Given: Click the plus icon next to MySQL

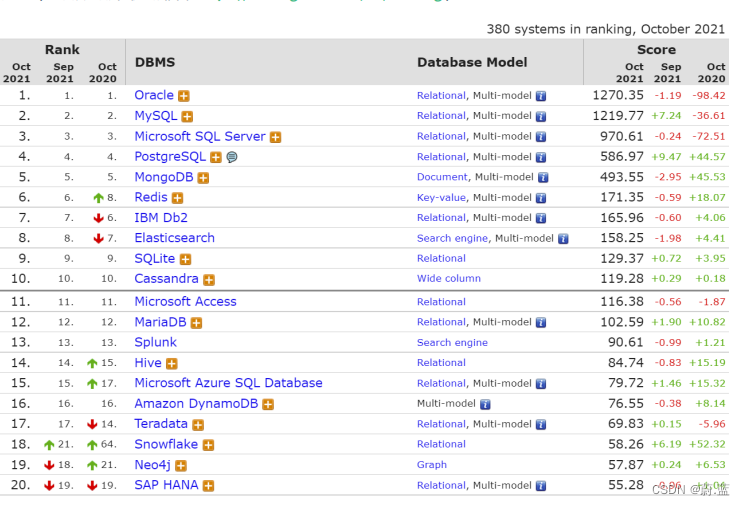Looking at the screenshot, I should pyautogui.click(x=187, y=116).
